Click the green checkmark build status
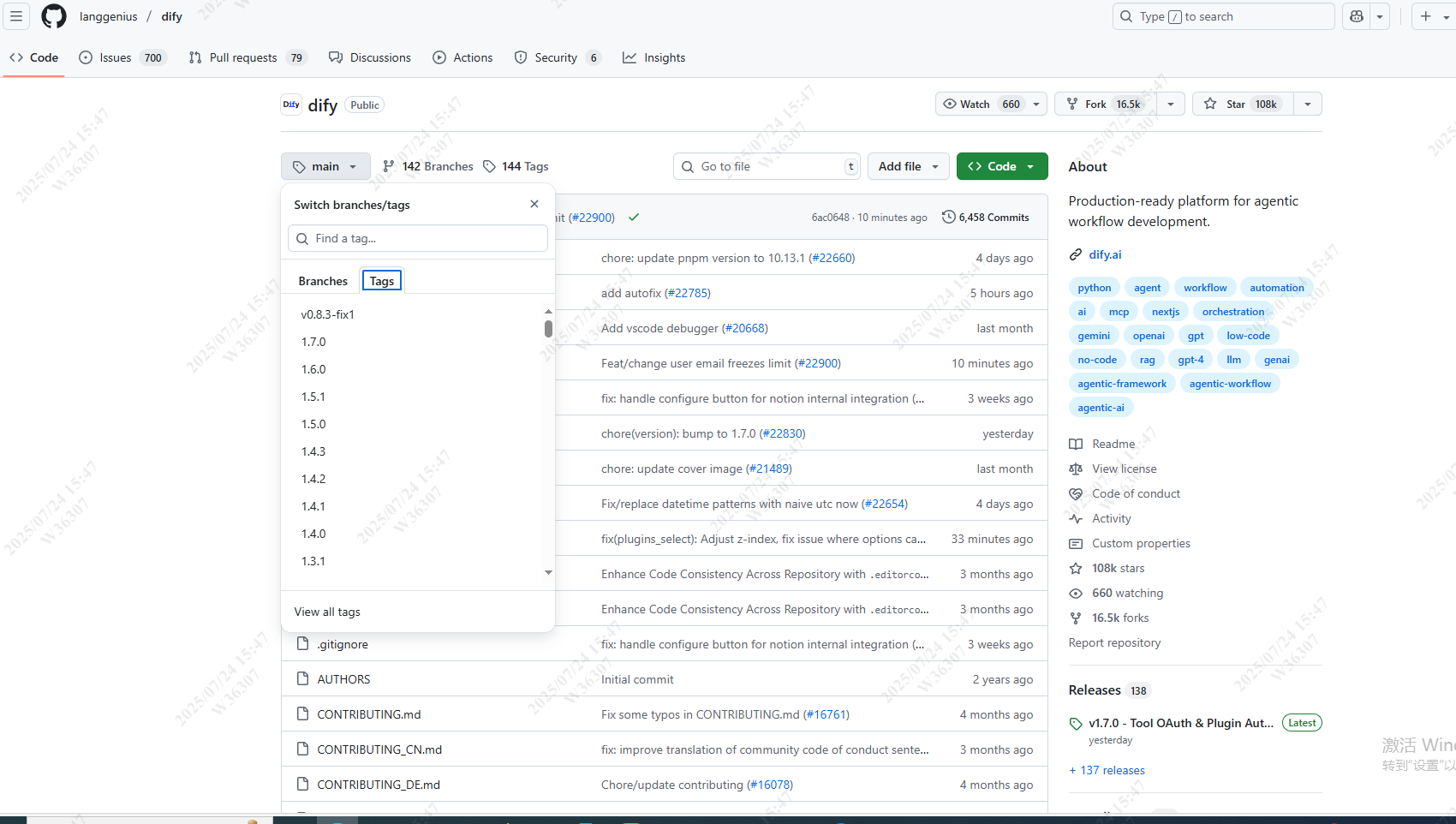Viewport: 1456px width, 824px height. [x=634, y=218]
